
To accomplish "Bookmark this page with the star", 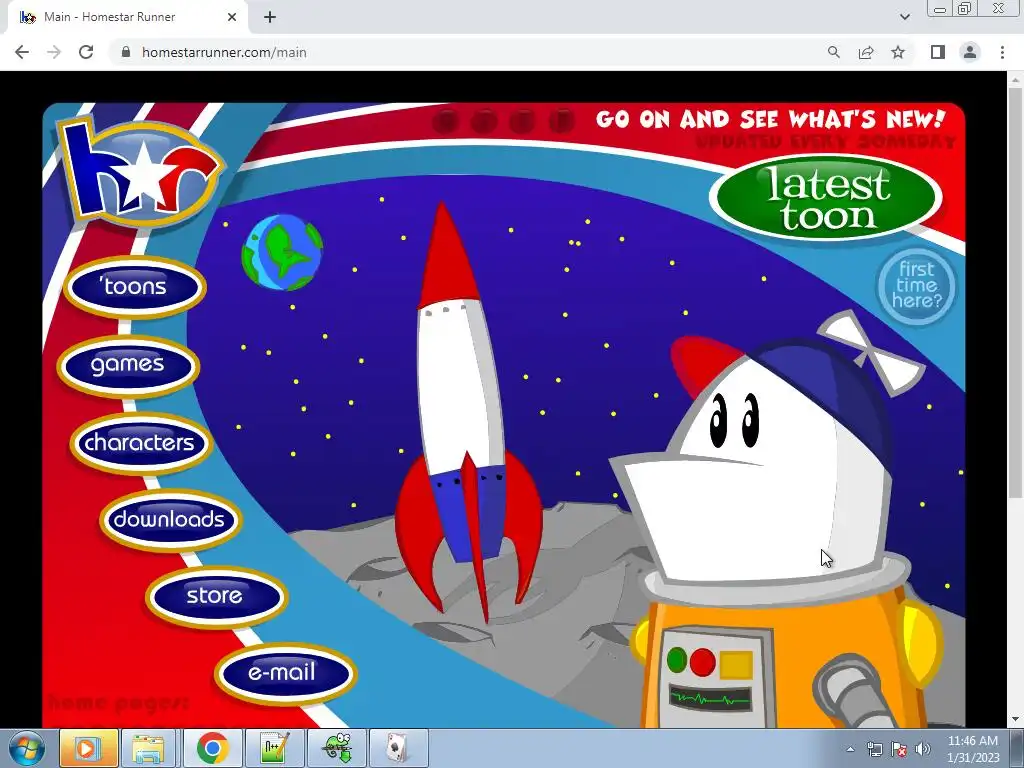I will coord(898,52).
